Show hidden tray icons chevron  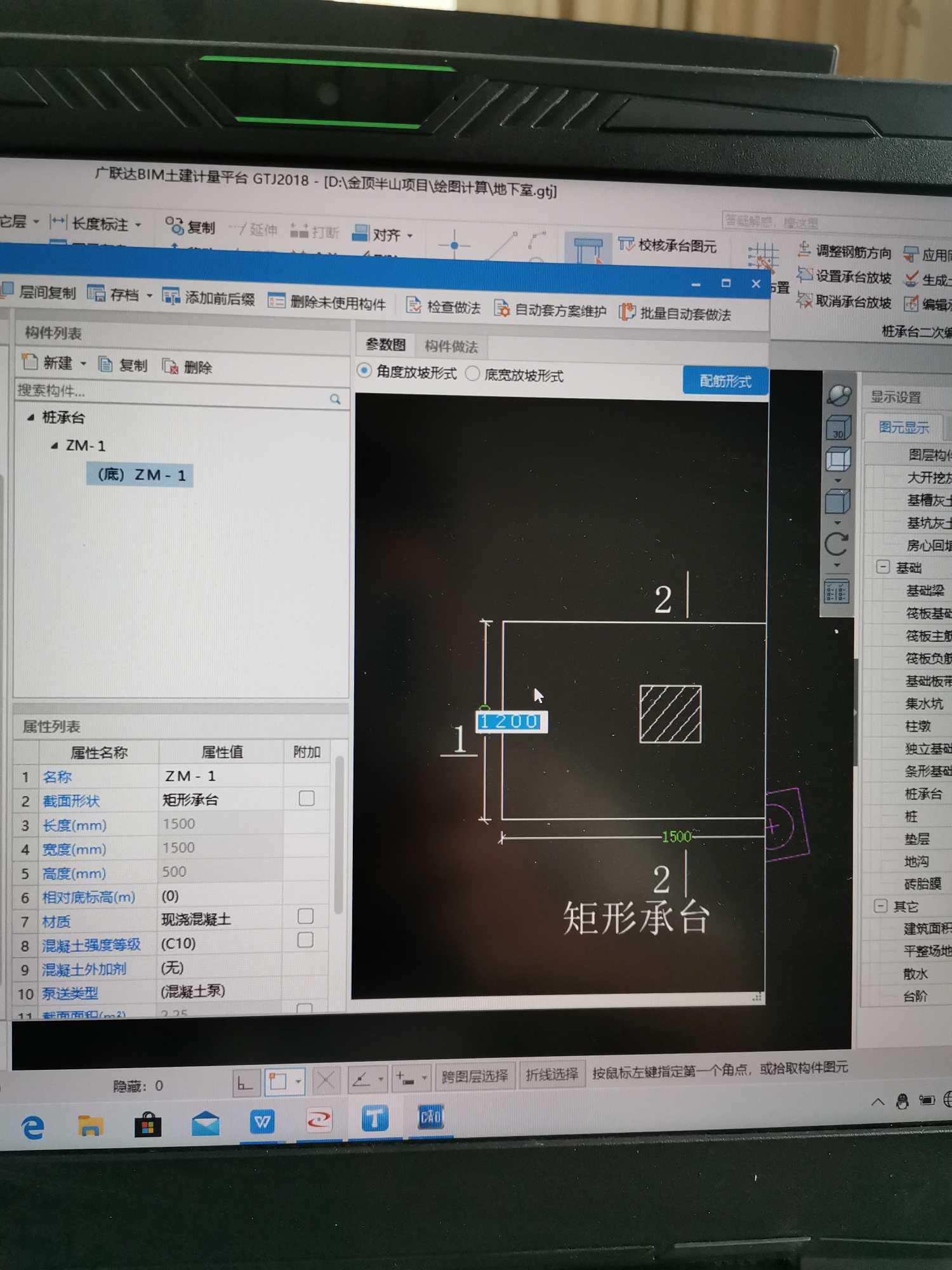point(877,1102)
